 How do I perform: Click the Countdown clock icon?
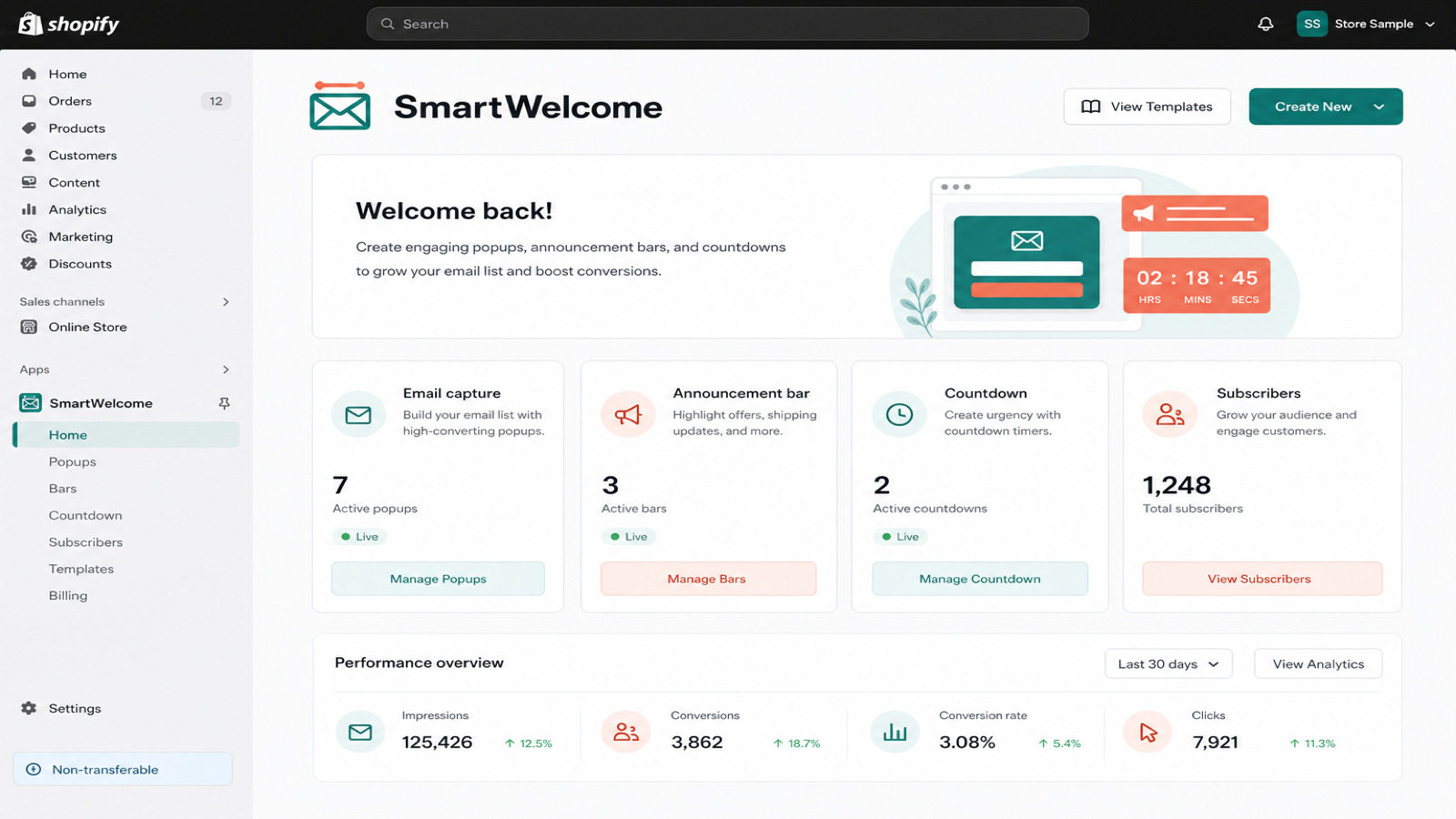click(x=899, y=415)
